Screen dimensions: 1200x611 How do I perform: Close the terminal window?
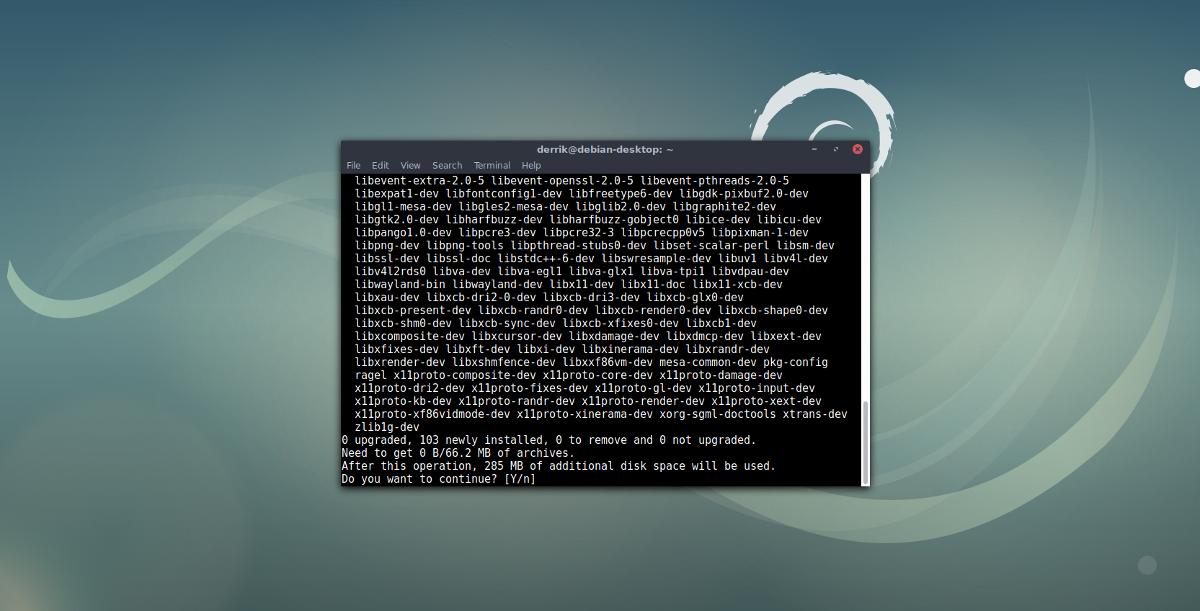point(857,149)
